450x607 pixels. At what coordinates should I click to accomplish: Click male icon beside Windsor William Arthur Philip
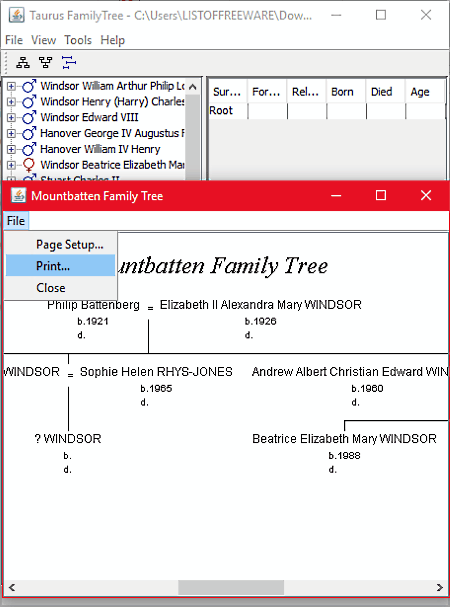(x=29, y=86)
